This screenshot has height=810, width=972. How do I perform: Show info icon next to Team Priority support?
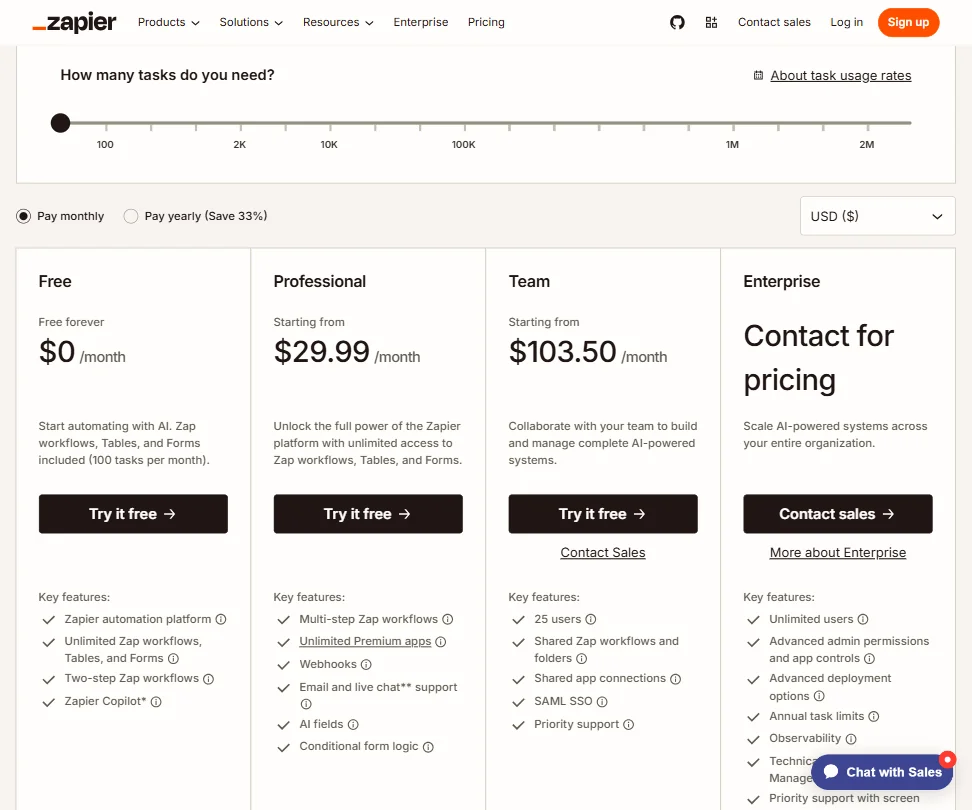[629, 724]
